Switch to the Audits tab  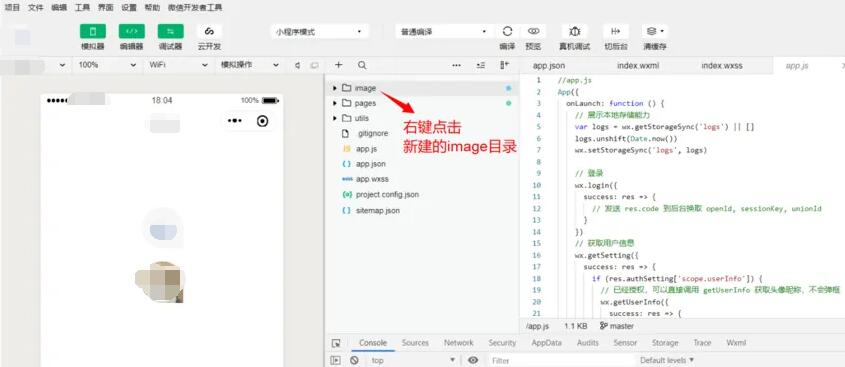pyautogui.click(x=588, y=343)
